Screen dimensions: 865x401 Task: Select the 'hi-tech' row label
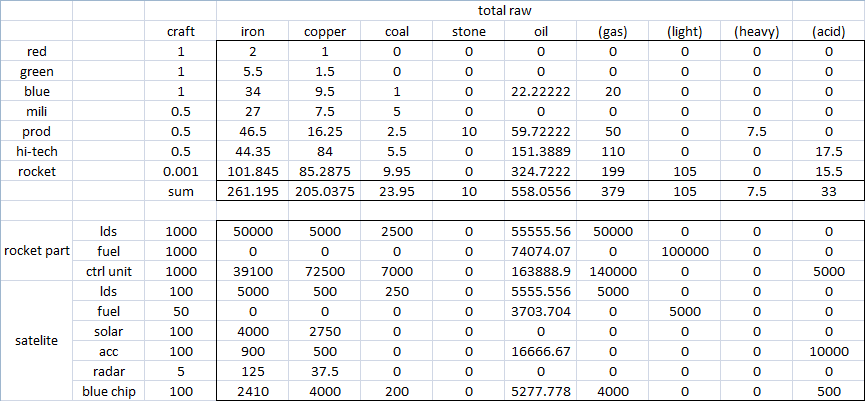tap(36, 151)
